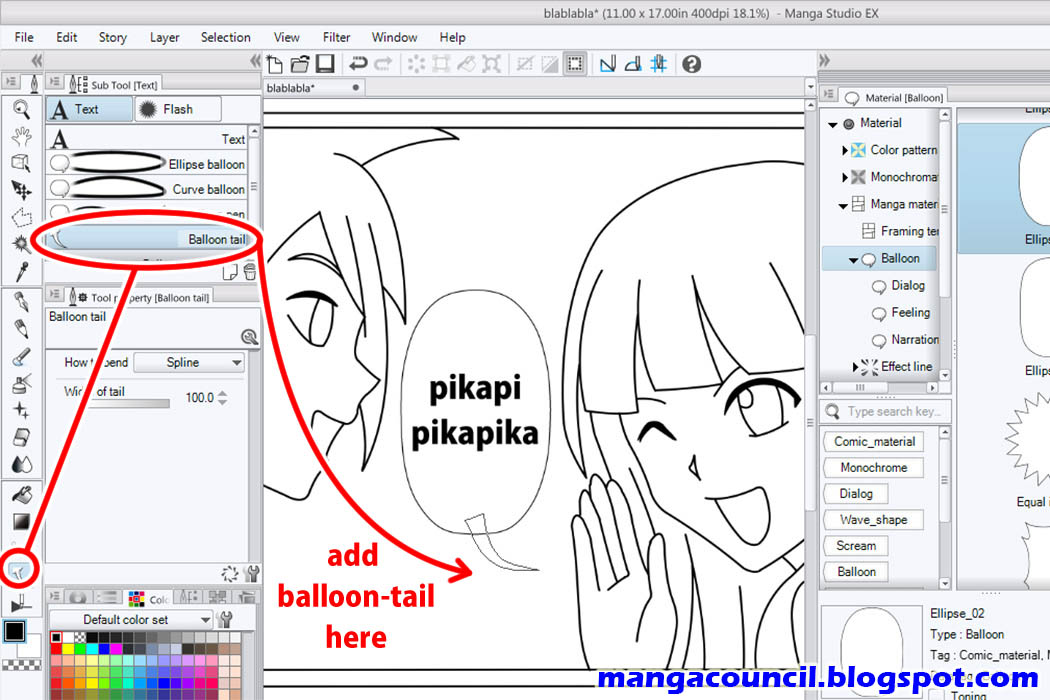
Task: Open the Layer menu
Action: pos(164,38)
